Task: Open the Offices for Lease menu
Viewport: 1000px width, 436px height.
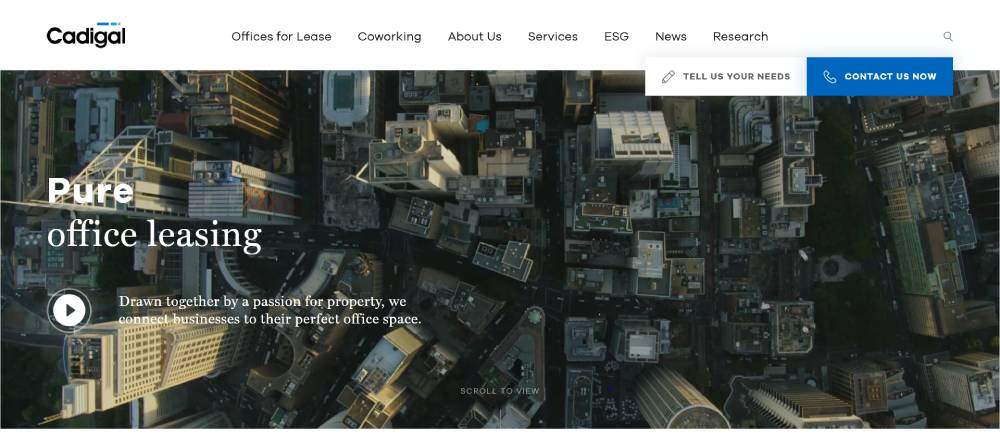Action: (281, 37)
